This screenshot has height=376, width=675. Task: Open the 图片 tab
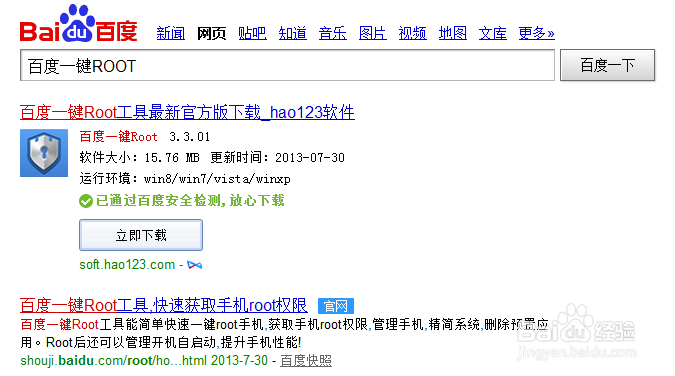click(x=372, y=33)
